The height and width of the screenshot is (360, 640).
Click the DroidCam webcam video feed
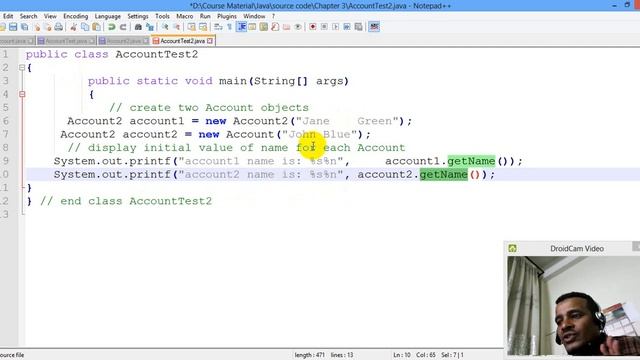(573, 305)
